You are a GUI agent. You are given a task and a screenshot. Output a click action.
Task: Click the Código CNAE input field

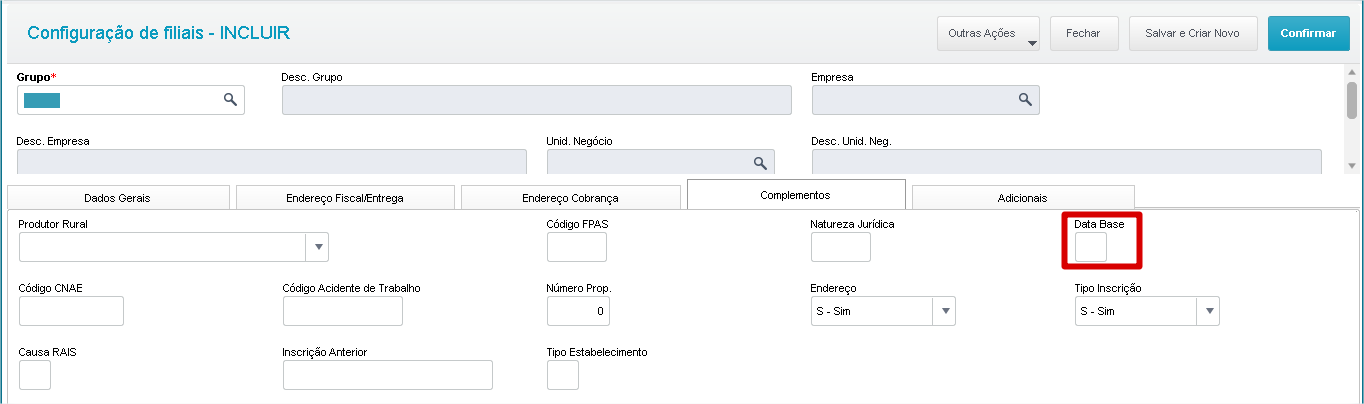click(71, 311)
